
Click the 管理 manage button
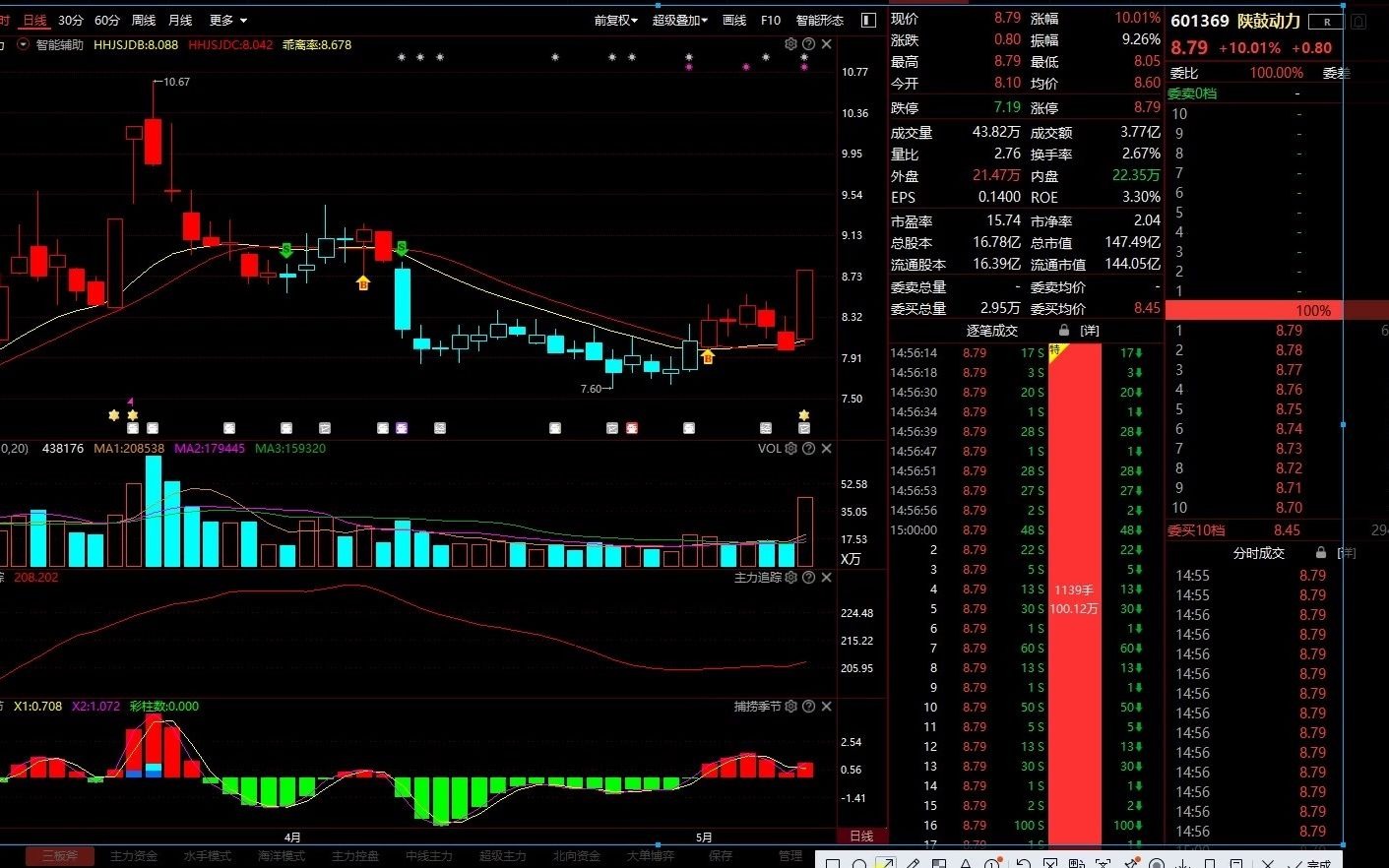pyautogui.click(x=790, y=856)
